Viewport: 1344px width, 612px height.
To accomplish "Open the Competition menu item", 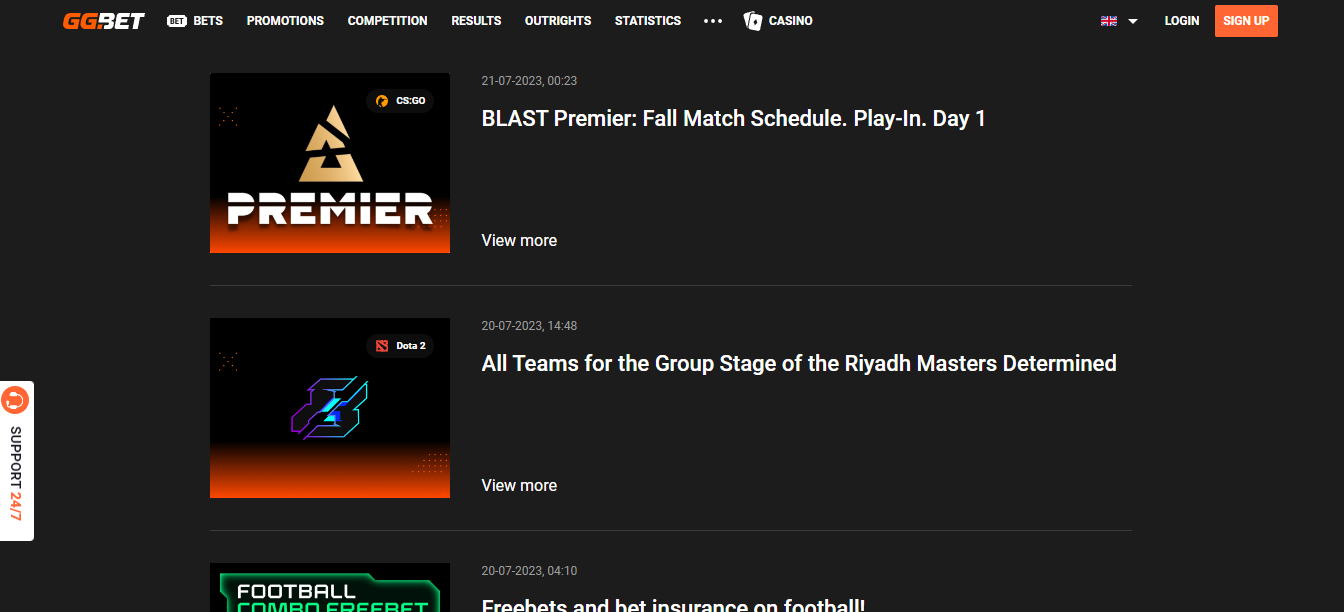I will click(387, 21).
